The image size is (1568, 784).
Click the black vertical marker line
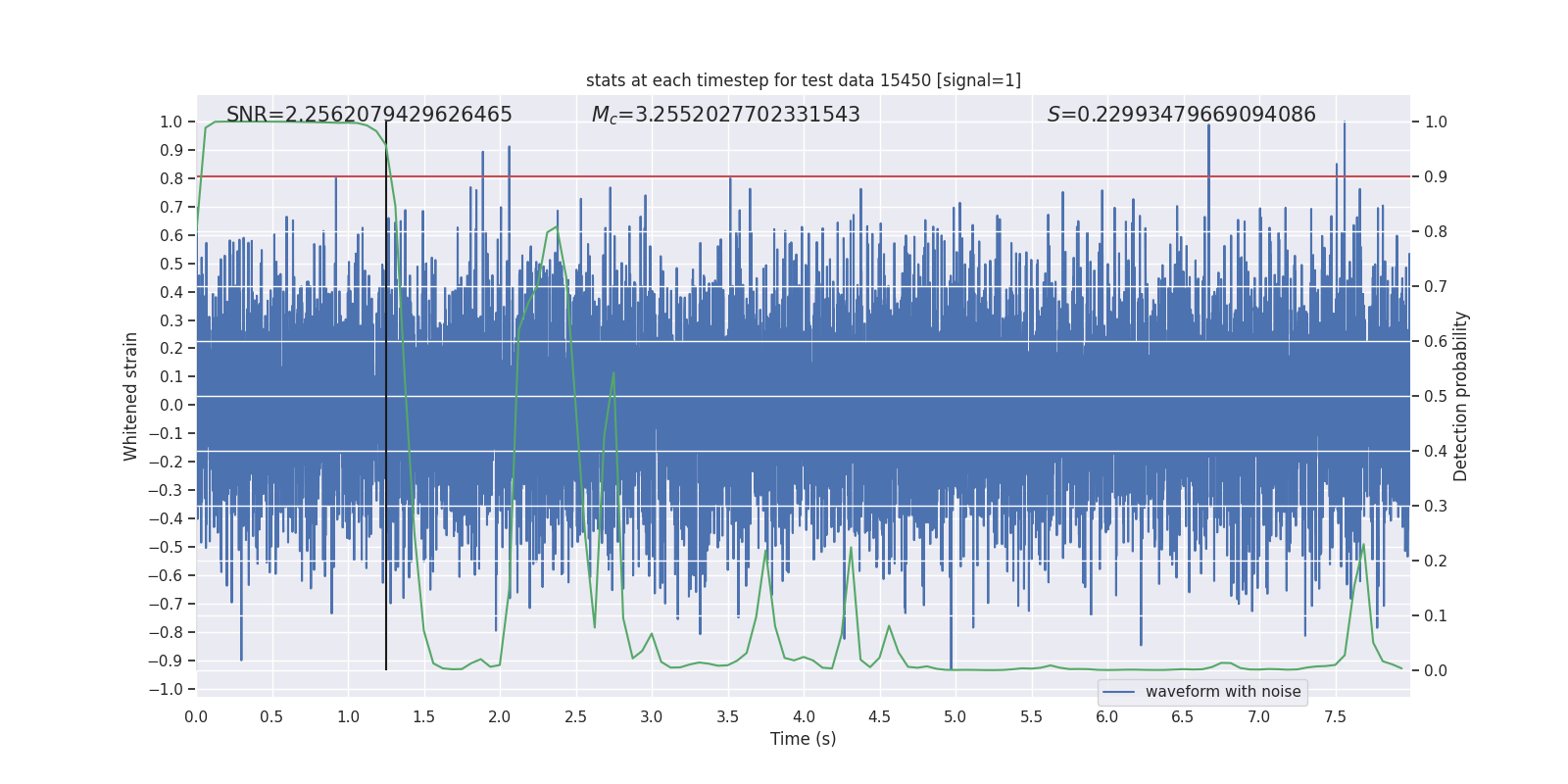[x=386, y=396]
